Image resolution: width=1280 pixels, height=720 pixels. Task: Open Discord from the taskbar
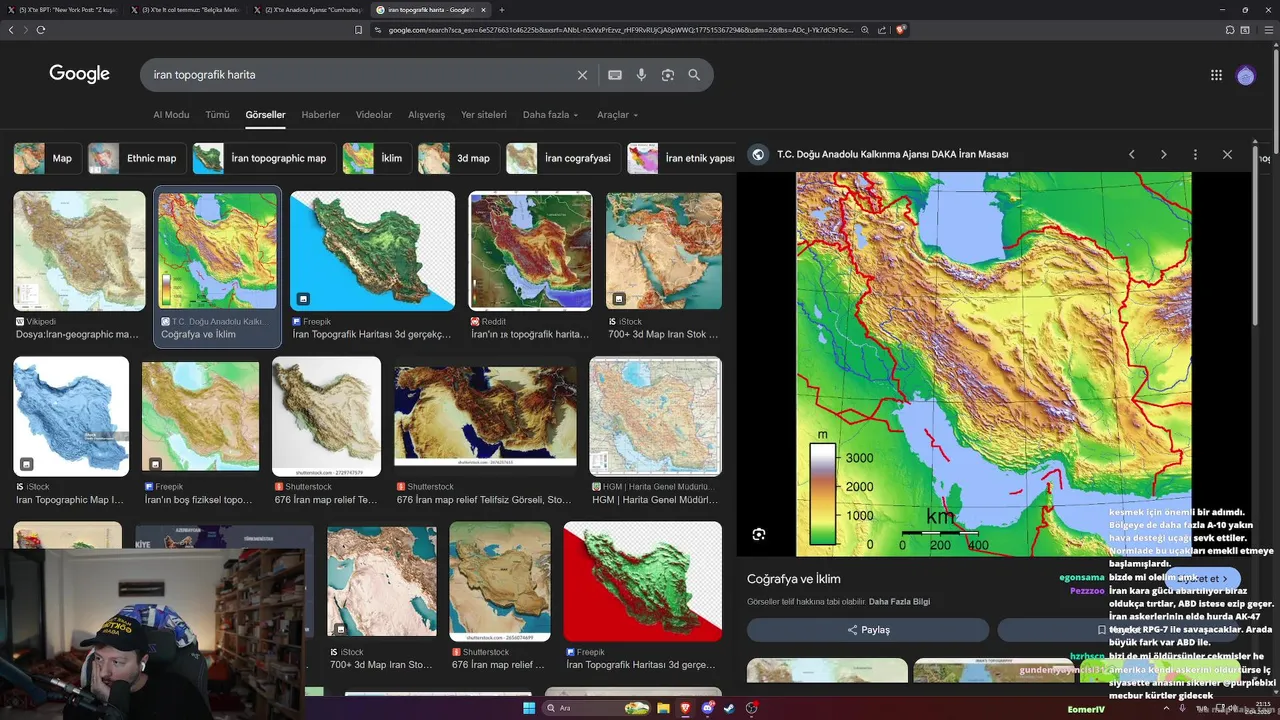coord(708,708)
